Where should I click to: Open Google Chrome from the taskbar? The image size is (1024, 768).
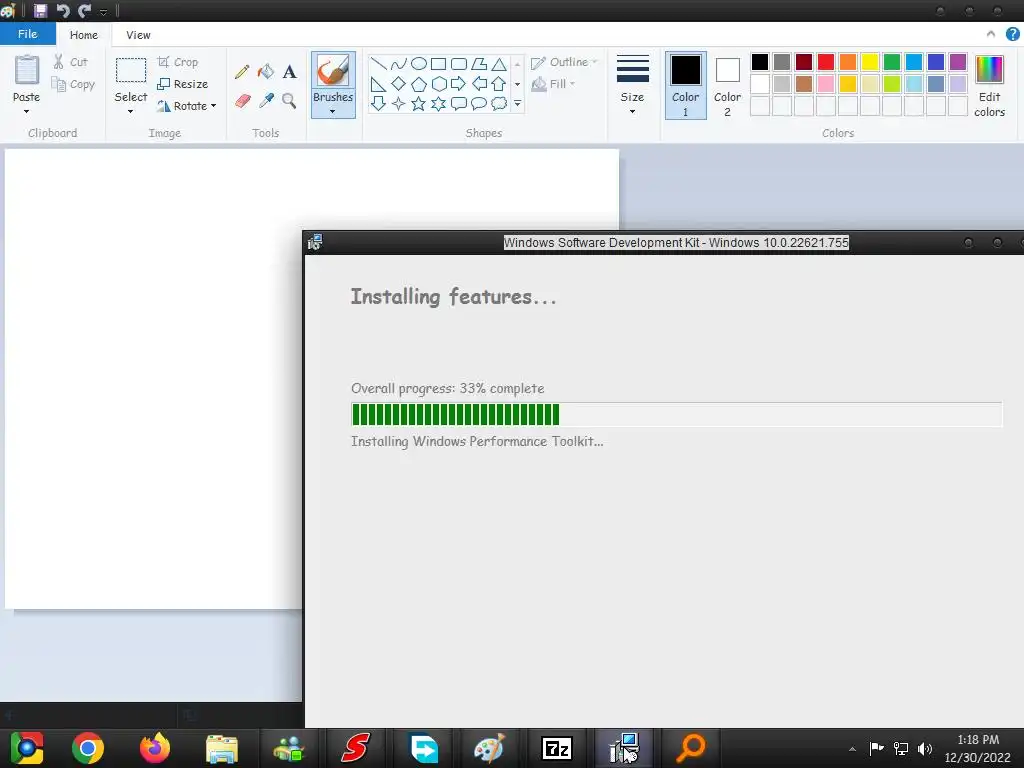88,748
